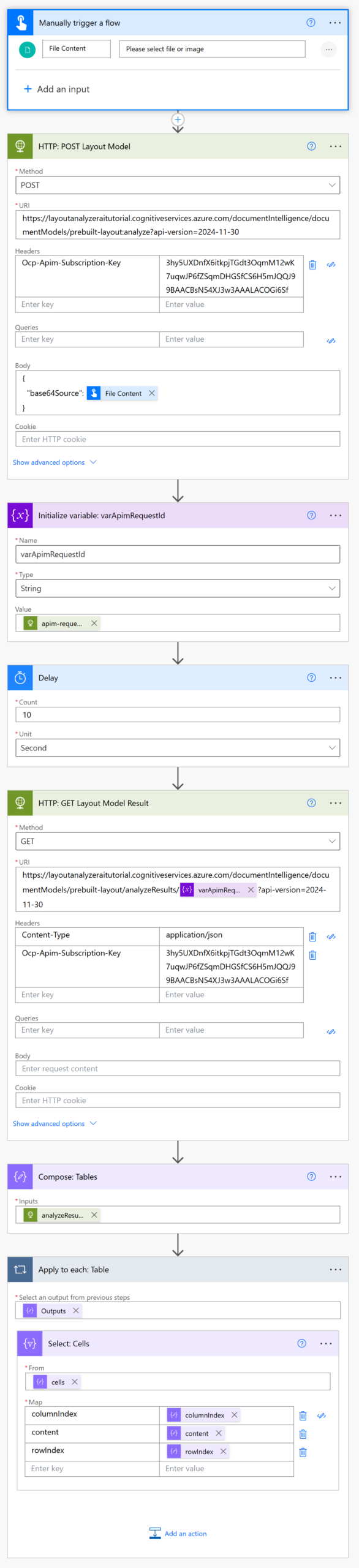Viewport: 359px width, 1568px height.
Task: Open the Delay Unit dropdown
Action: 178,748
